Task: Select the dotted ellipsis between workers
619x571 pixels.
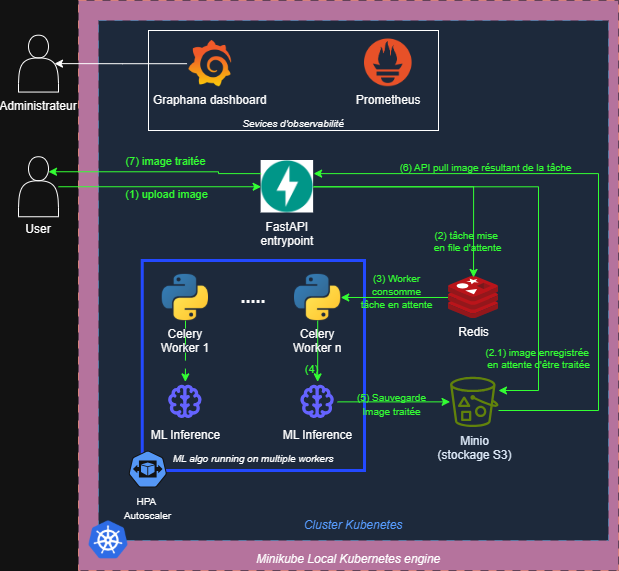Action: (x=253, y=301)
